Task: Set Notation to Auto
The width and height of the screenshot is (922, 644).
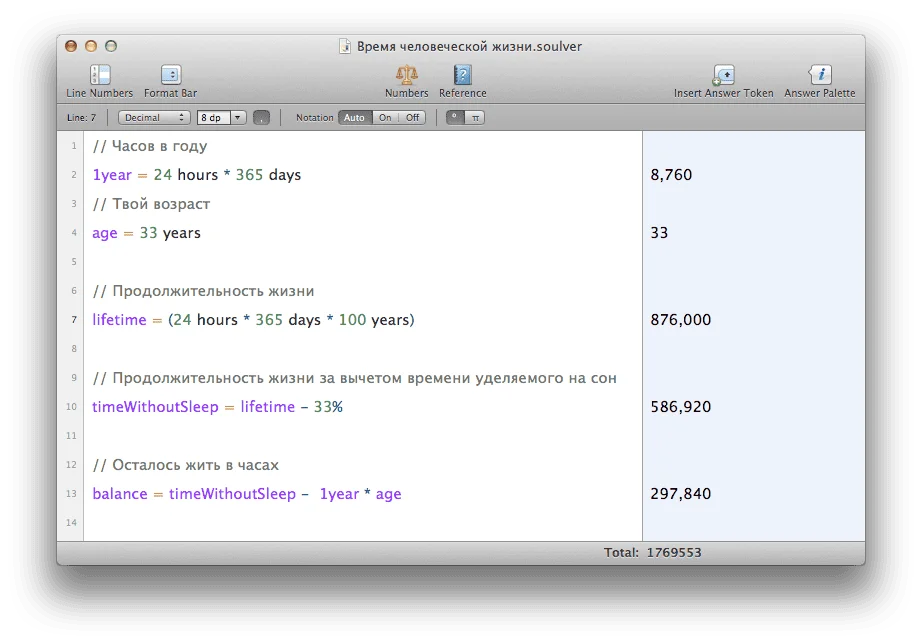Action: pos(354,117)
